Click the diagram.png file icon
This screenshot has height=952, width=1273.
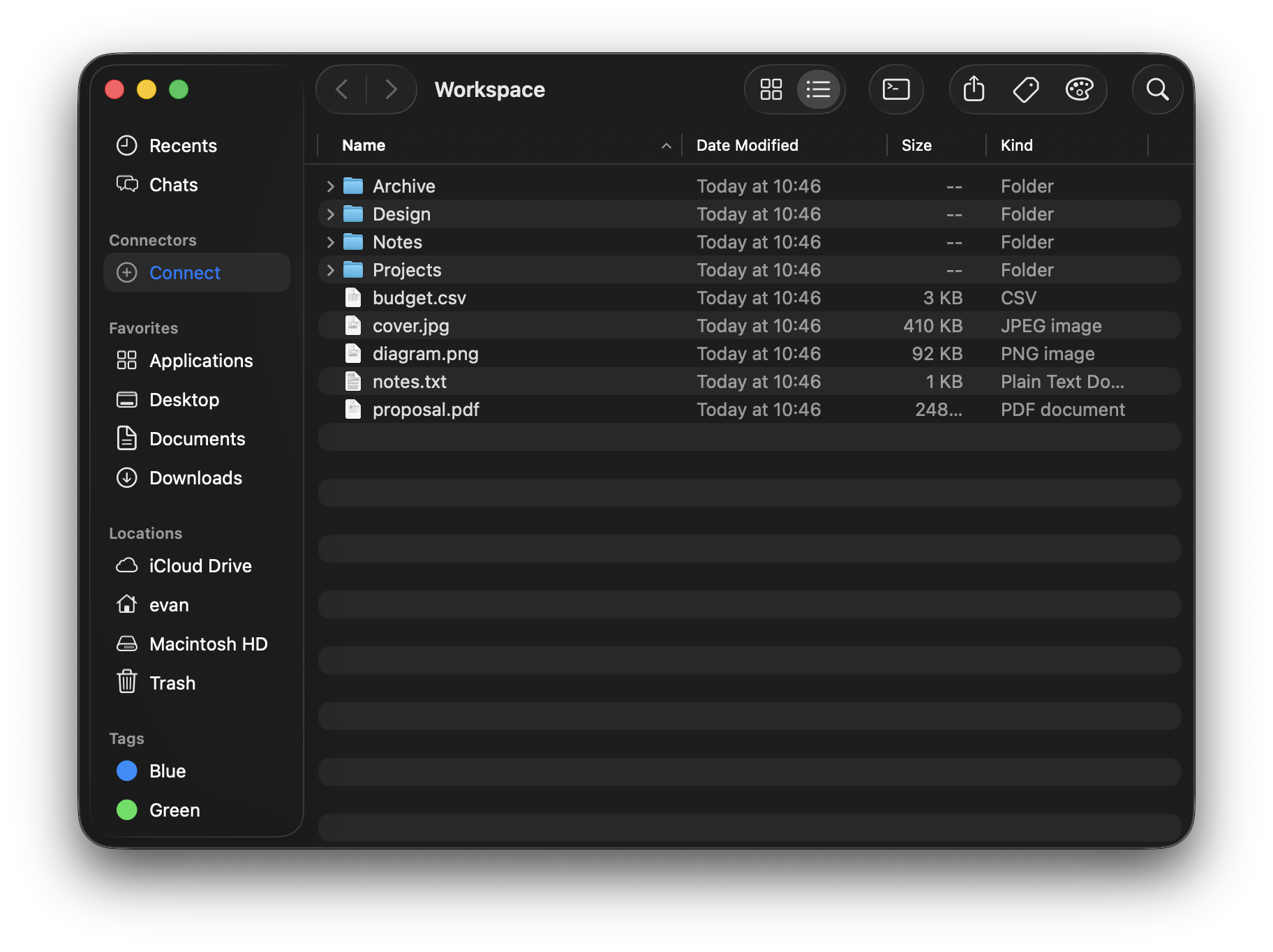[x=353, y=353]
